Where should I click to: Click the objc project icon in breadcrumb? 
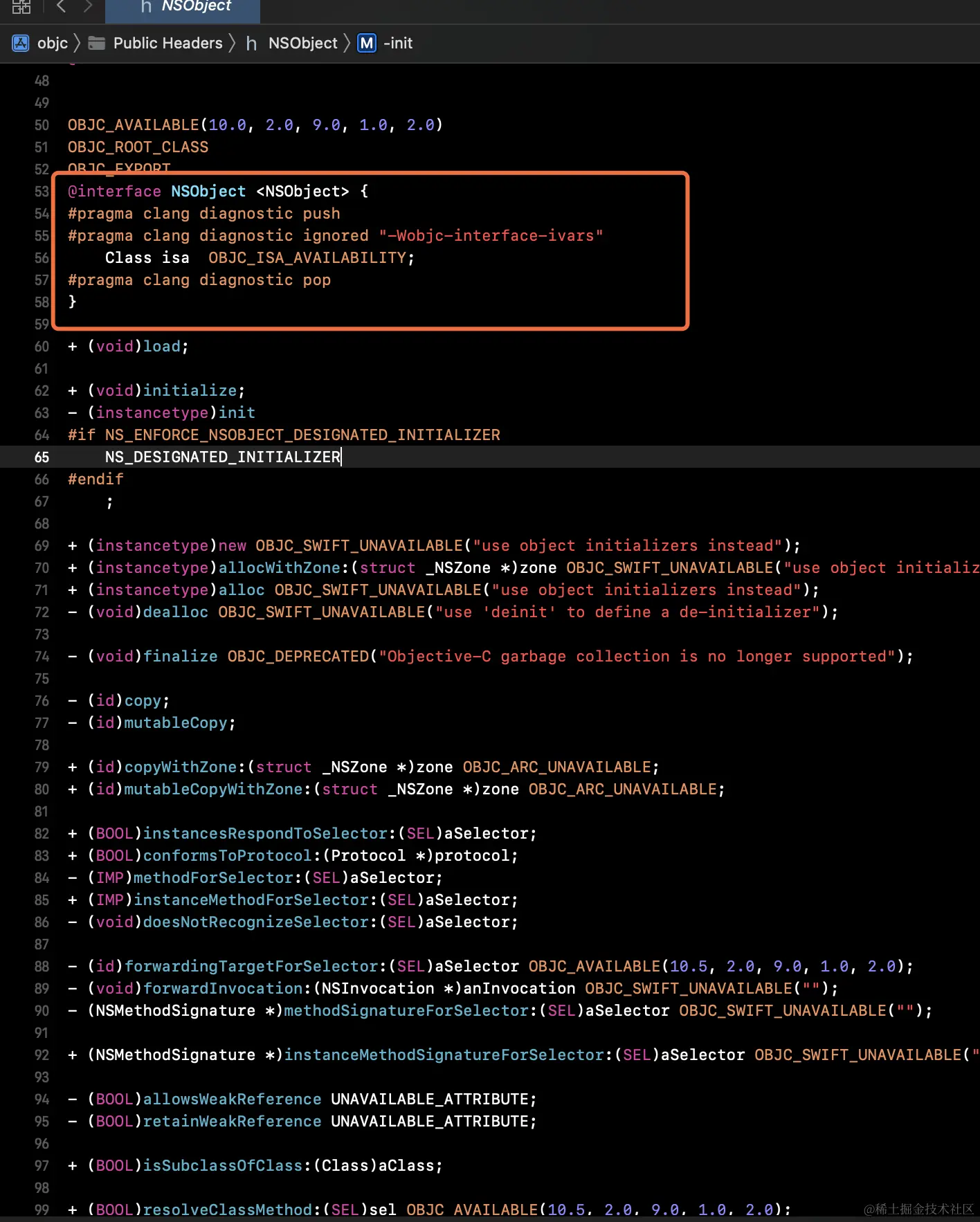point(21,43)
